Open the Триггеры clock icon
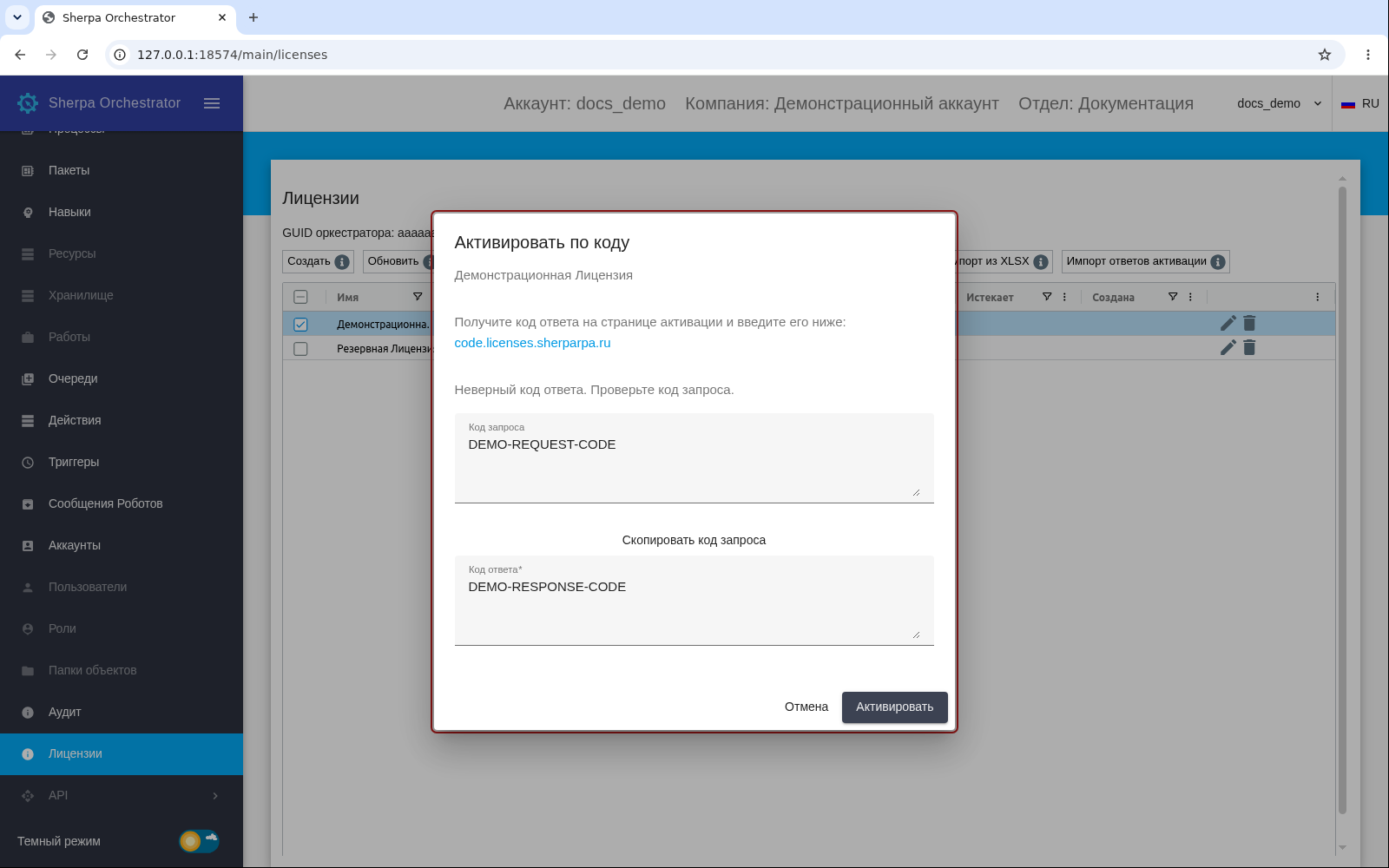This screenshot has width=1389, height=868. coord(28,463)
